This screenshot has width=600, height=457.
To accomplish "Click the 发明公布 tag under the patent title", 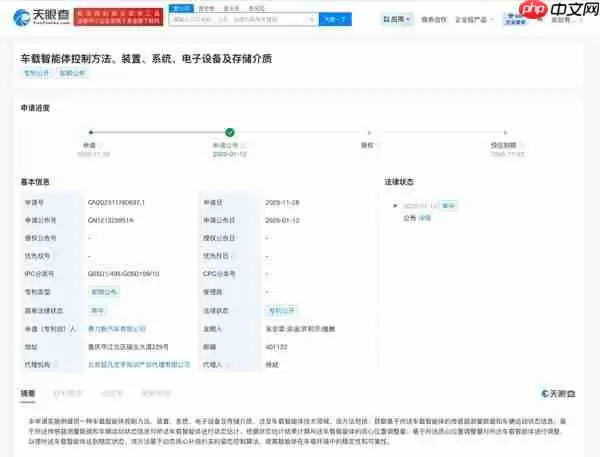I will pyautogui.click(x=72, y=73).
